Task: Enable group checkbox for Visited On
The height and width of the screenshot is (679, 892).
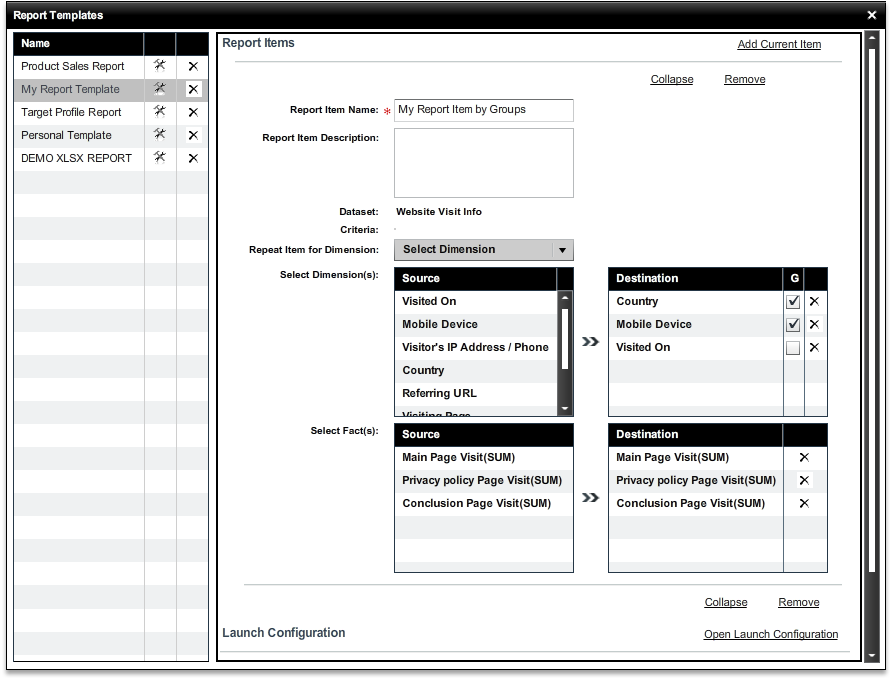Action: [793, 348]
